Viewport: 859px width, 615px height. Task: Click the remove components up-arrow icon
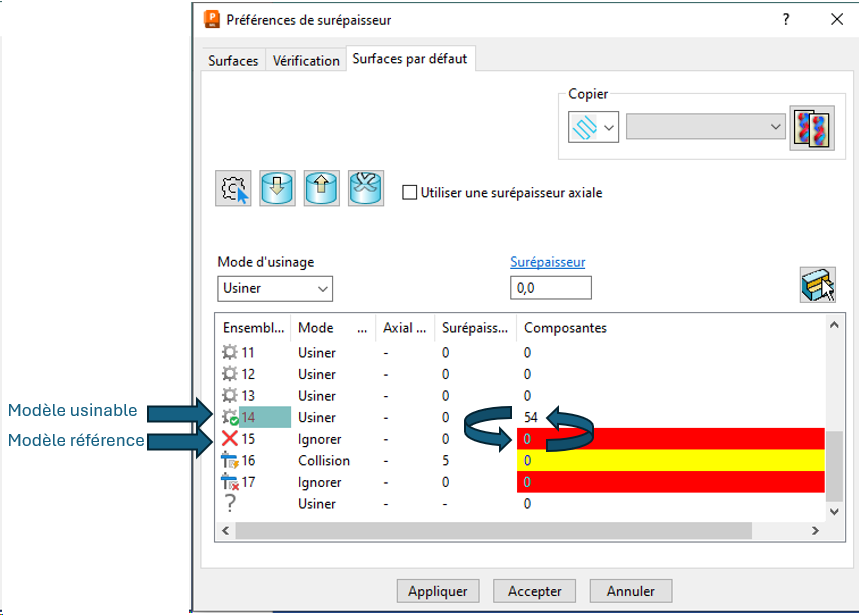[321, 188]
